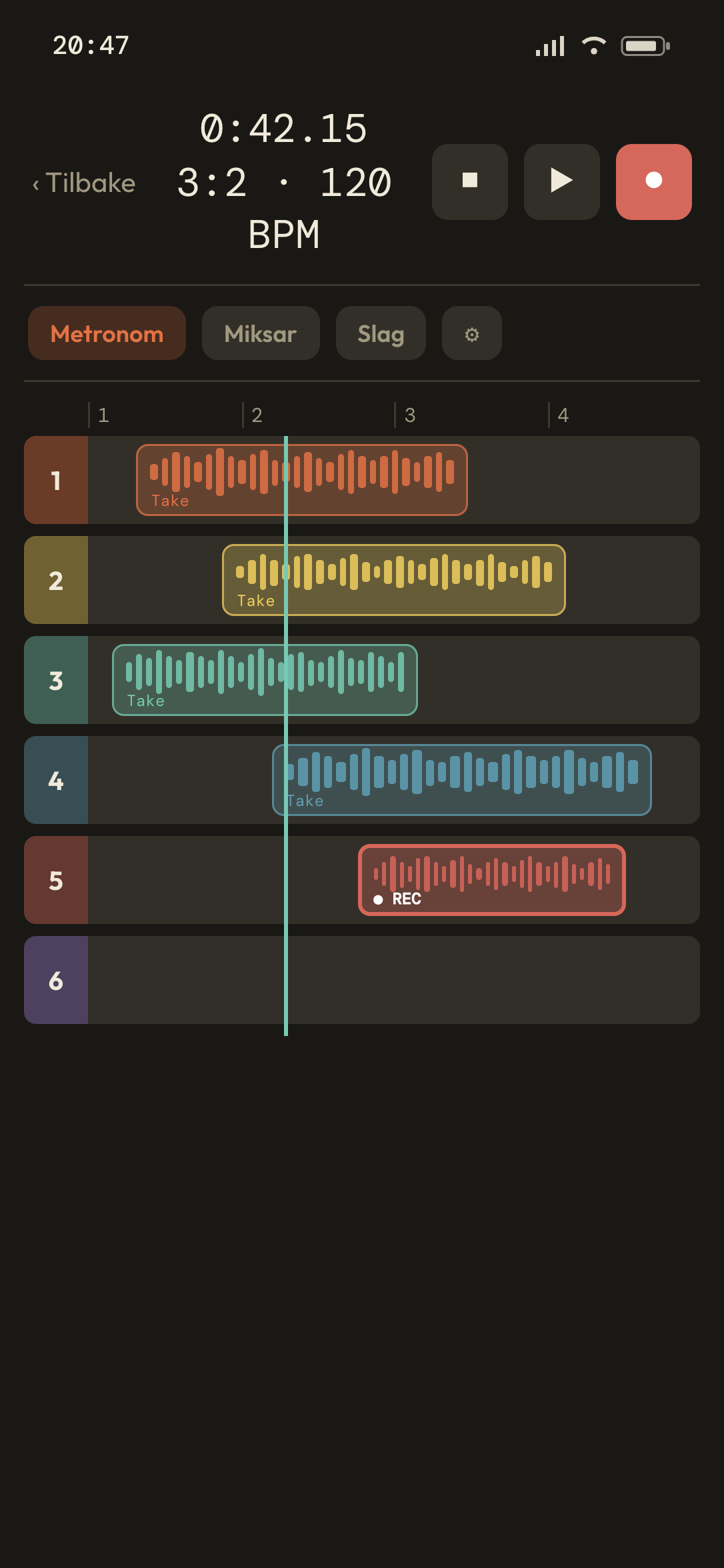Select track 1 header
The width and height of the screenshot is (724, 1568).
point(56,480)
